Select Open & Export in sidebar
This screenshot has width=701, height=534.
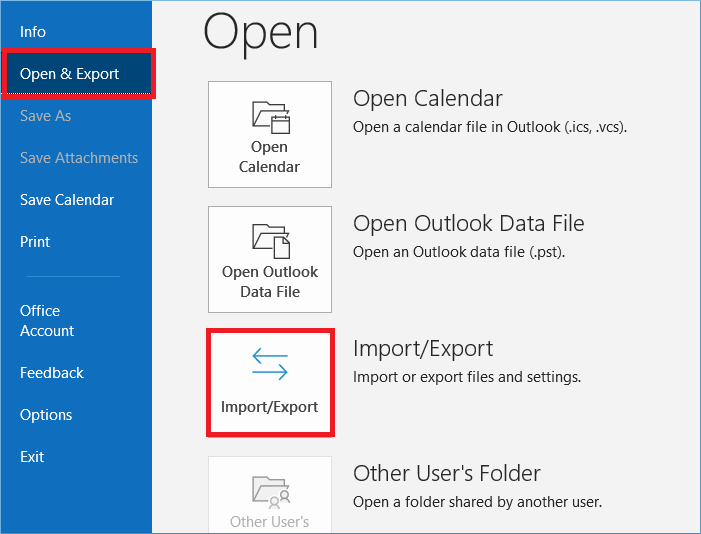point(78,74)
